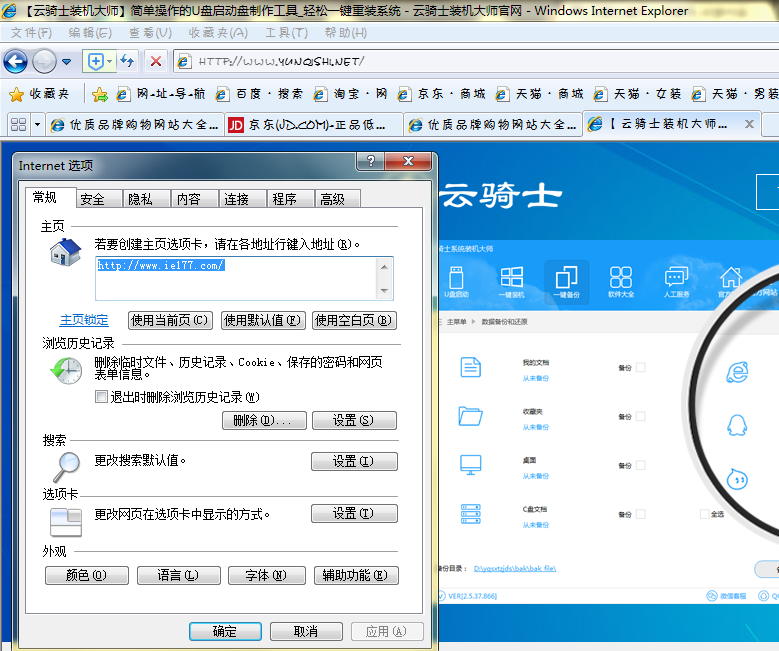Enable 退出时删除浏览历史记录 checkbox
Screen dimensions: 779x651
pyautogui.click(x=101, y=397)
